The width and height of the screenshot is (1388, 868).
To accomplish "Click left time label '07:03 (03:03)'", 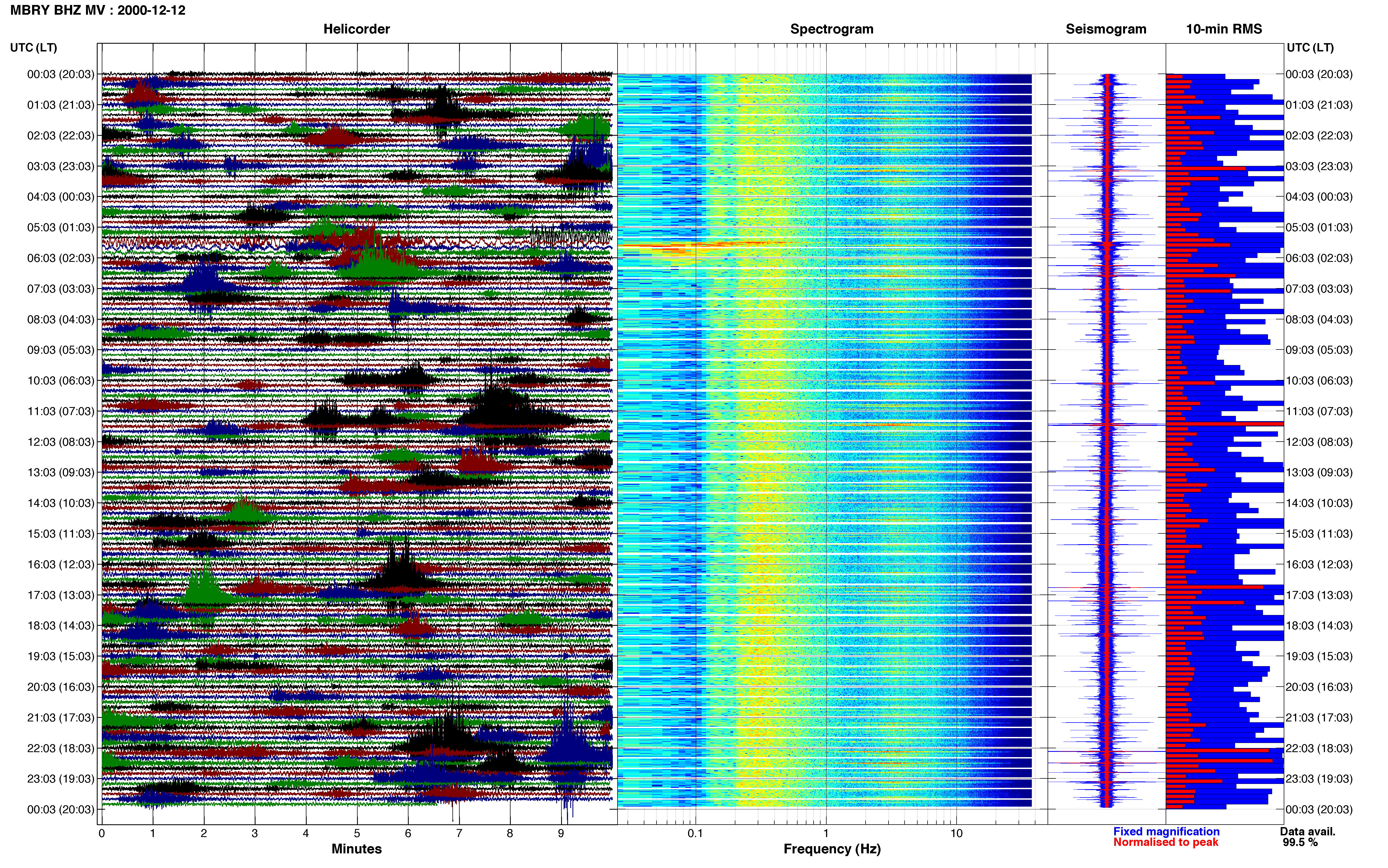I will pos(61,289).
